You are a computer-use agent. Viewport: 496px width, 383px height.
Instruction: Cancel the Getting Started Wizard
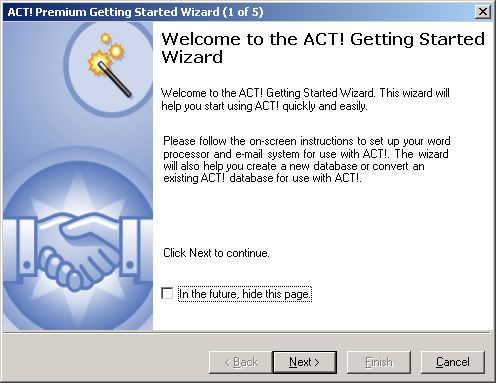(x=453, y=362)
